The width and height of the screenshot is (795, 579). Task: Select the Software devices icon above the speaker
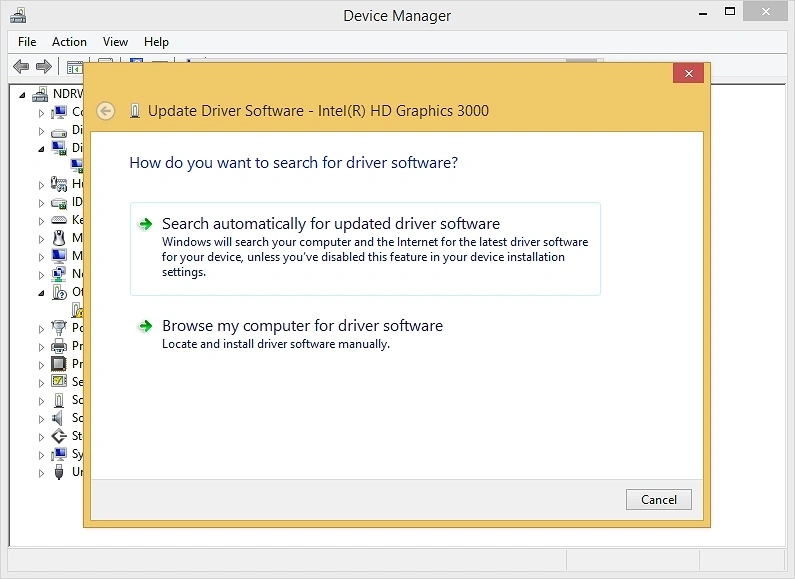59,400
